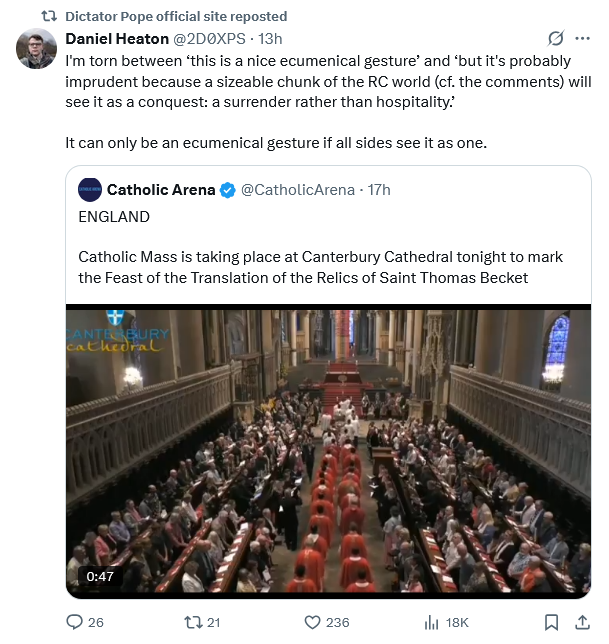Open the three-dot more options menu

tap(583, 39)
